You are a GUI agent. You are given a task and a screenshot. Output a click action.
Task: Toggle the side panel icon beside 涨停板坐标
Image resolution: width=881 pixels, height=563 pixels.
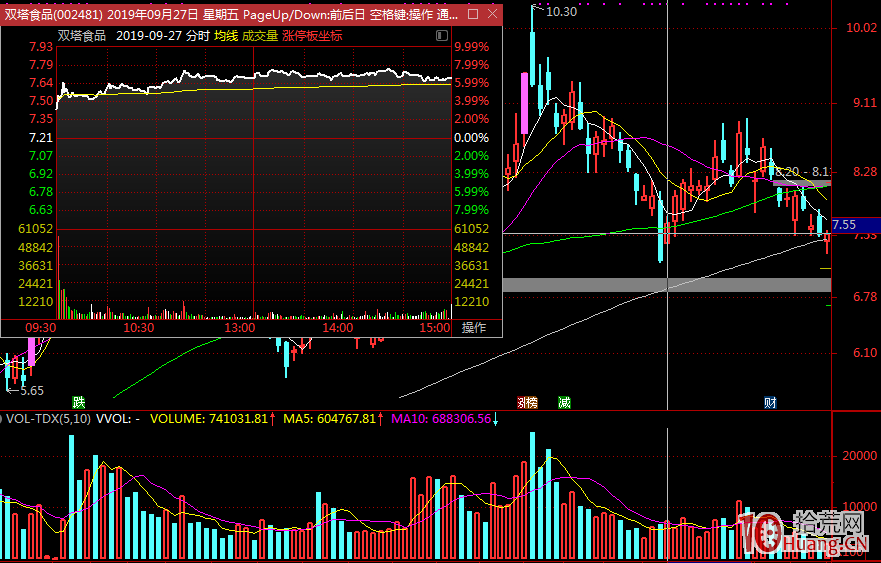(442, 36)
